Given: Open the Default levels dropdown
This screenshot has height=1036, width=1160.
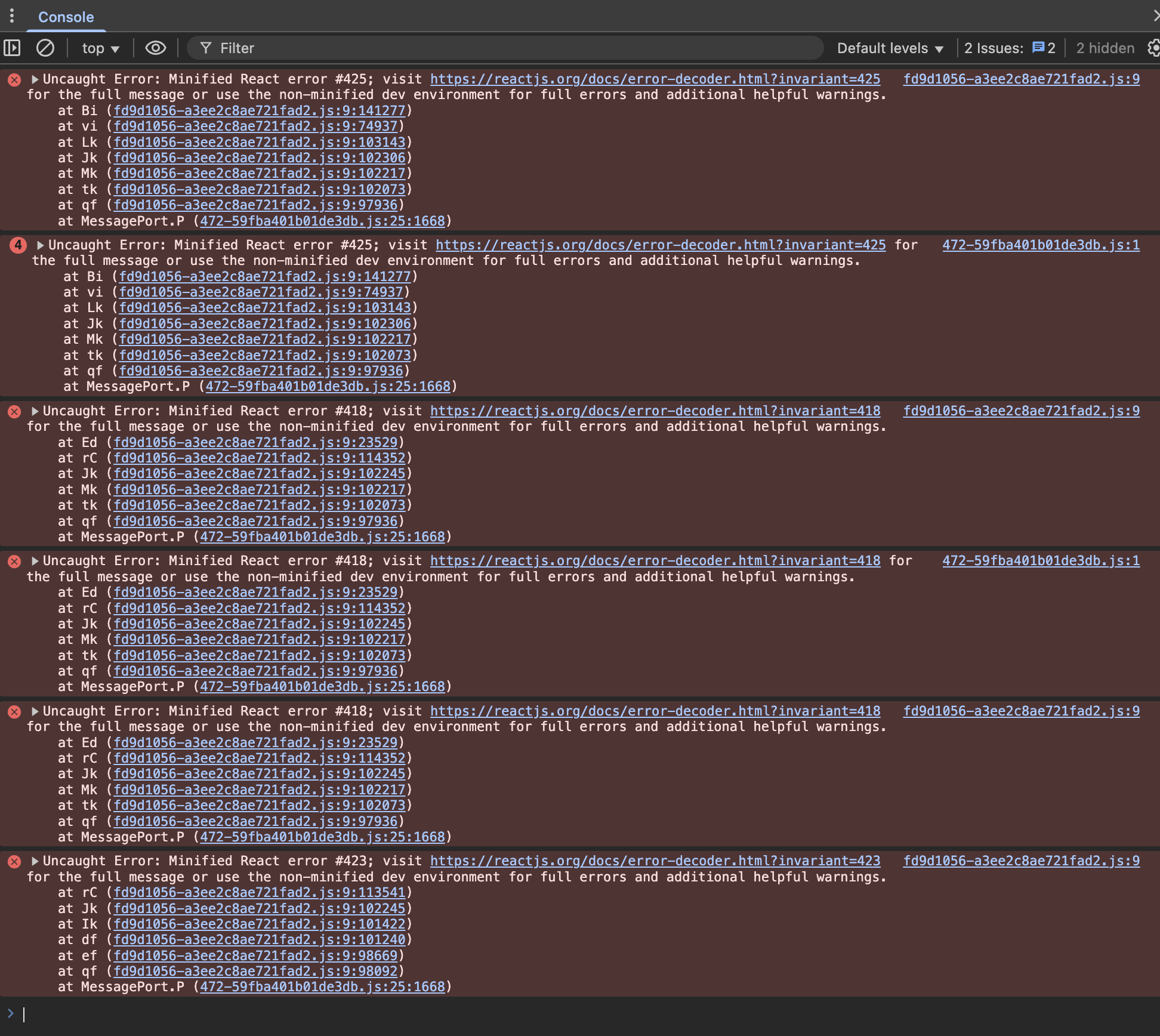Looking at the screenshot, I should (890, 48).
